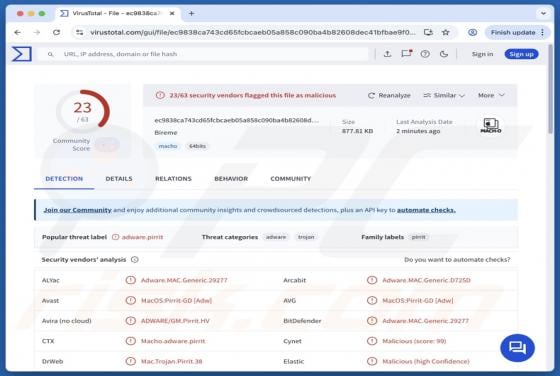The height and width of the screenshot is (376, 560).
Task: Click Do you want to automate checks?
Action: pos(457,260)
